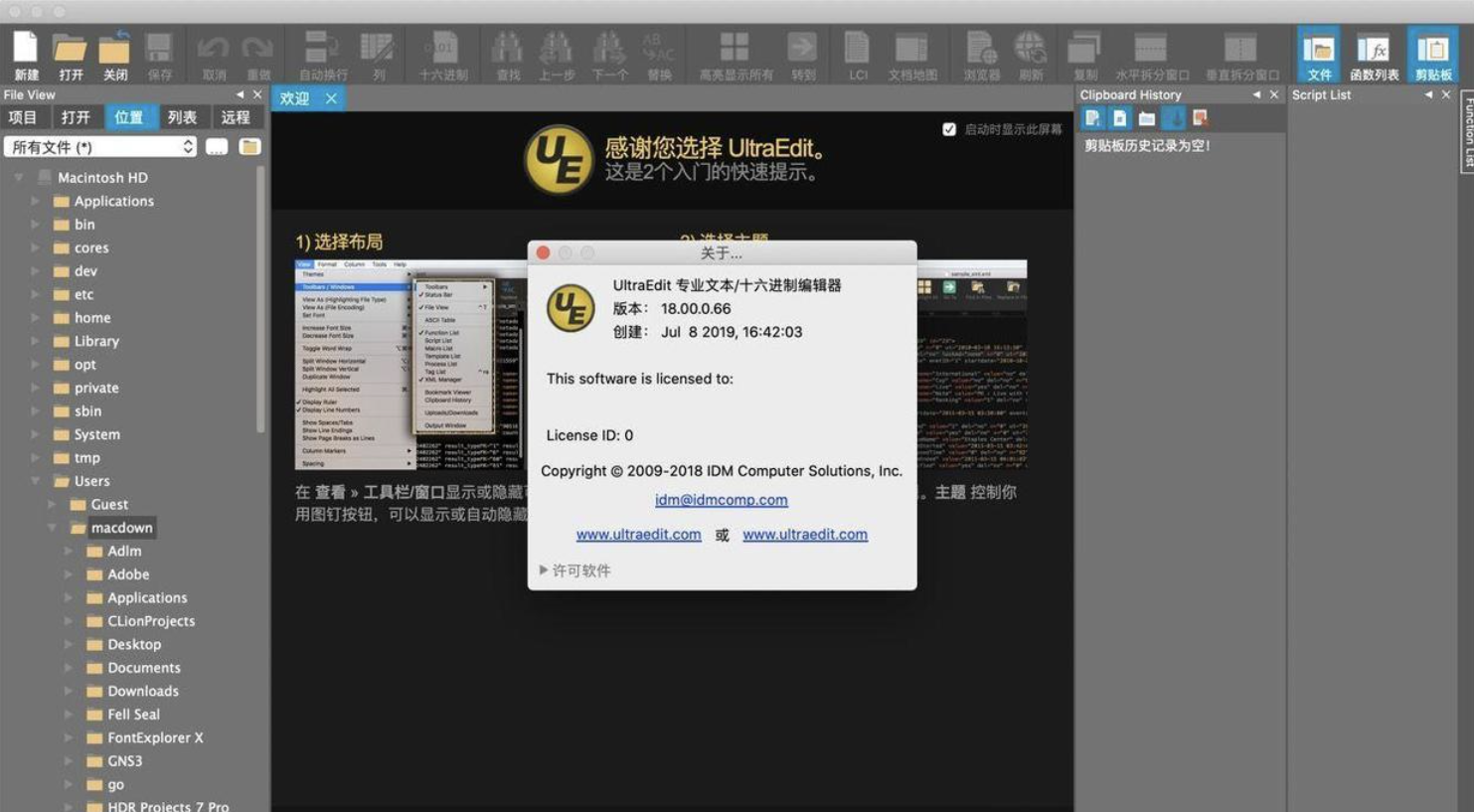Click the 打开 folder icon in the main toolbar
Viewport: 1474px width, 812px height.
tap(71, 48)
